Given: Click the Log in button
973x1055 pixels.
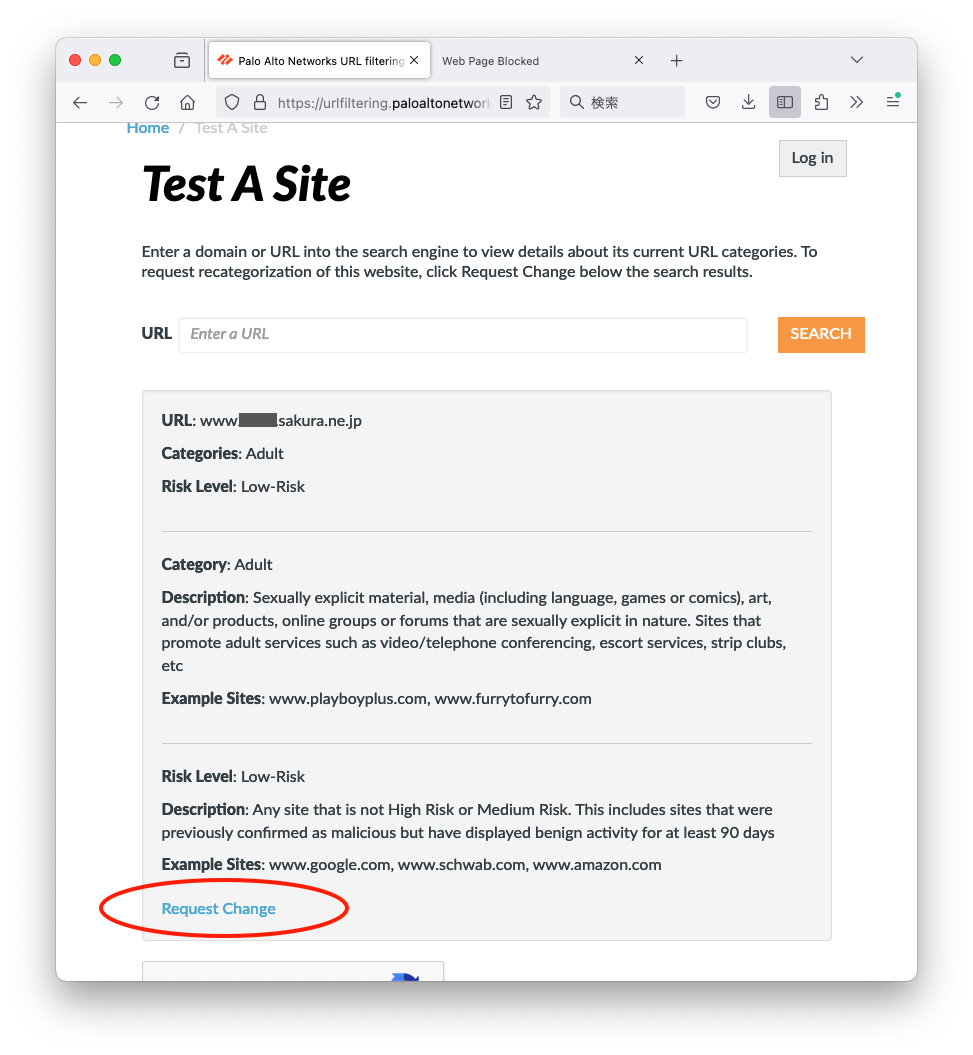Looking at the screenshot, I should pyautogui.click(x=812, y=158).
